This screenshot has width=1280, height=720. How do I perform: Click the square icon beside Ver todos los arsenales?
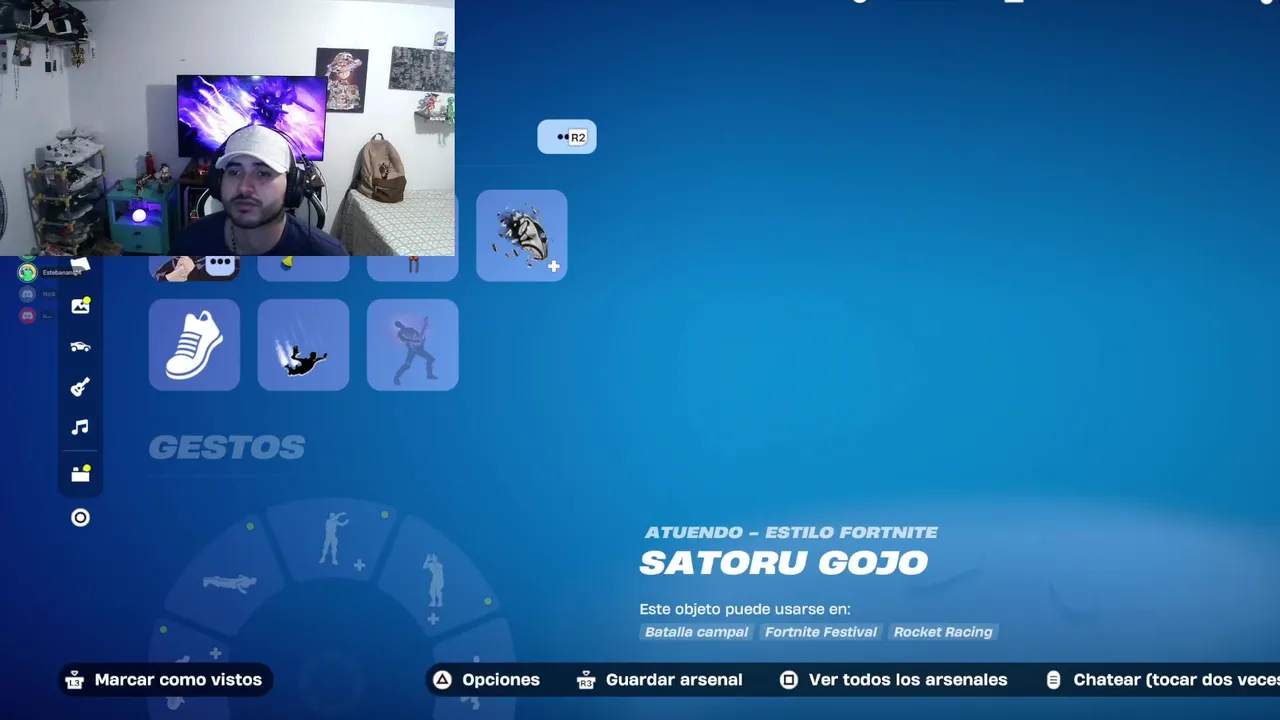tap(789, 680)
